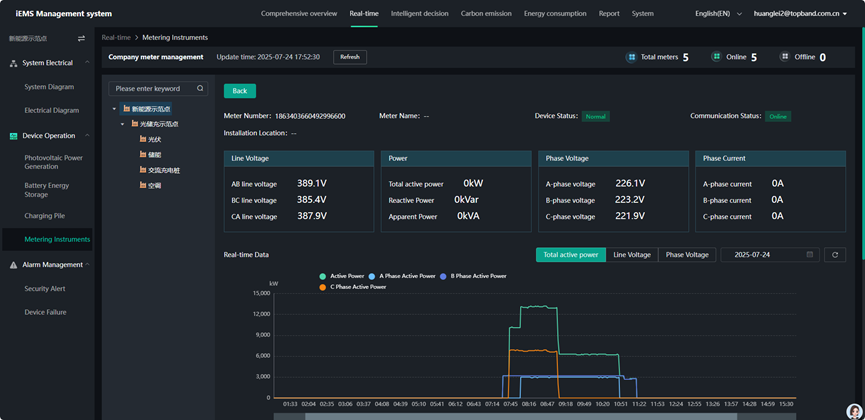Open System Diagram in sidebar
Viewport: 865px width, 420px height.
coord(49,87)
